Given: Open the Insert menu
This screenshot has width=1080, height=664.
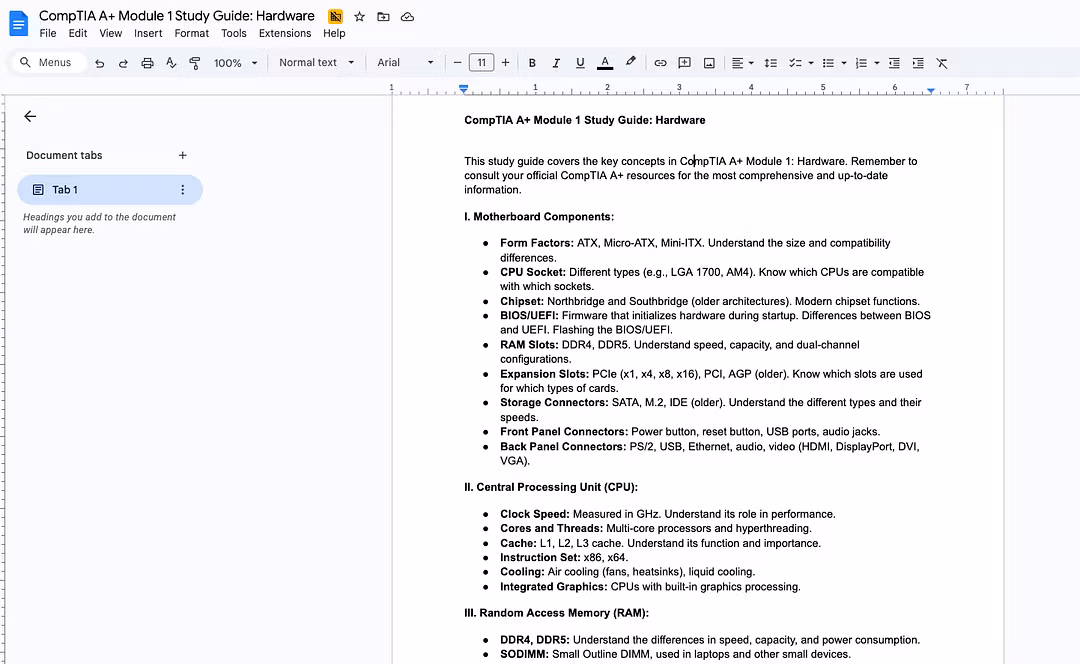Looking at the screenshot, I should [148, 33].
